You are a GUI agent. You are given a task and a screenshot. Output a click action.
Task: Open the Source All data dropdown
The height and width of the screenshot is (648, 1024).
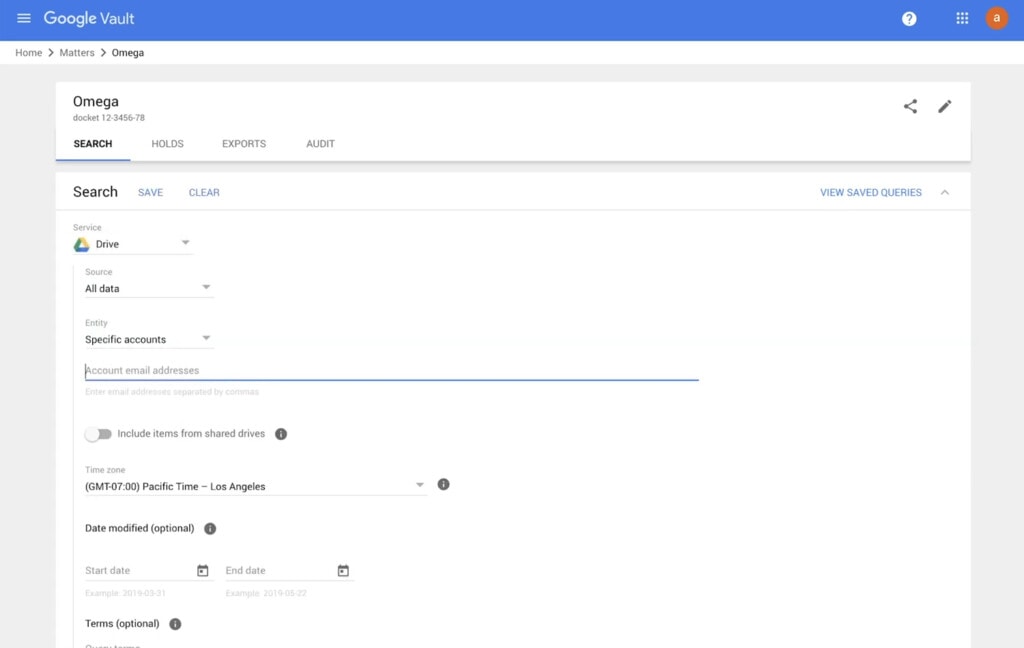[148, 288]
